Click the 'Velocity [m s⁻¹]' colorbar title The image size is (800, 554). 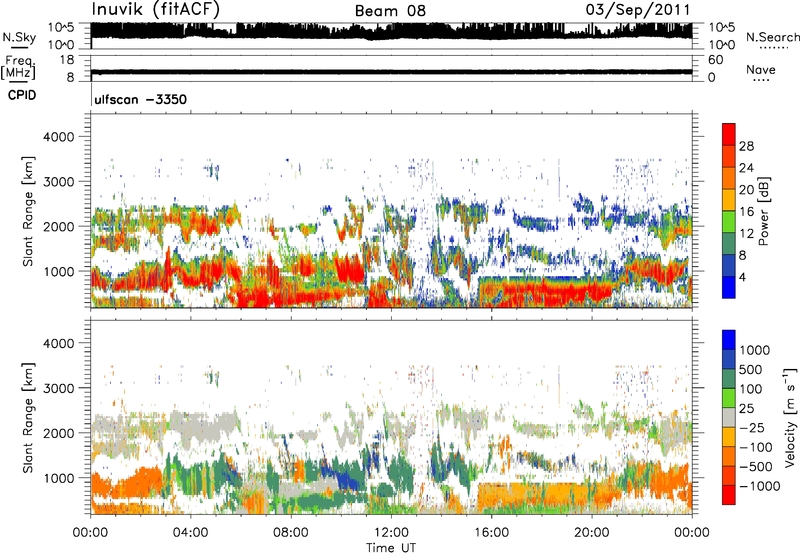tap(790, 417)
